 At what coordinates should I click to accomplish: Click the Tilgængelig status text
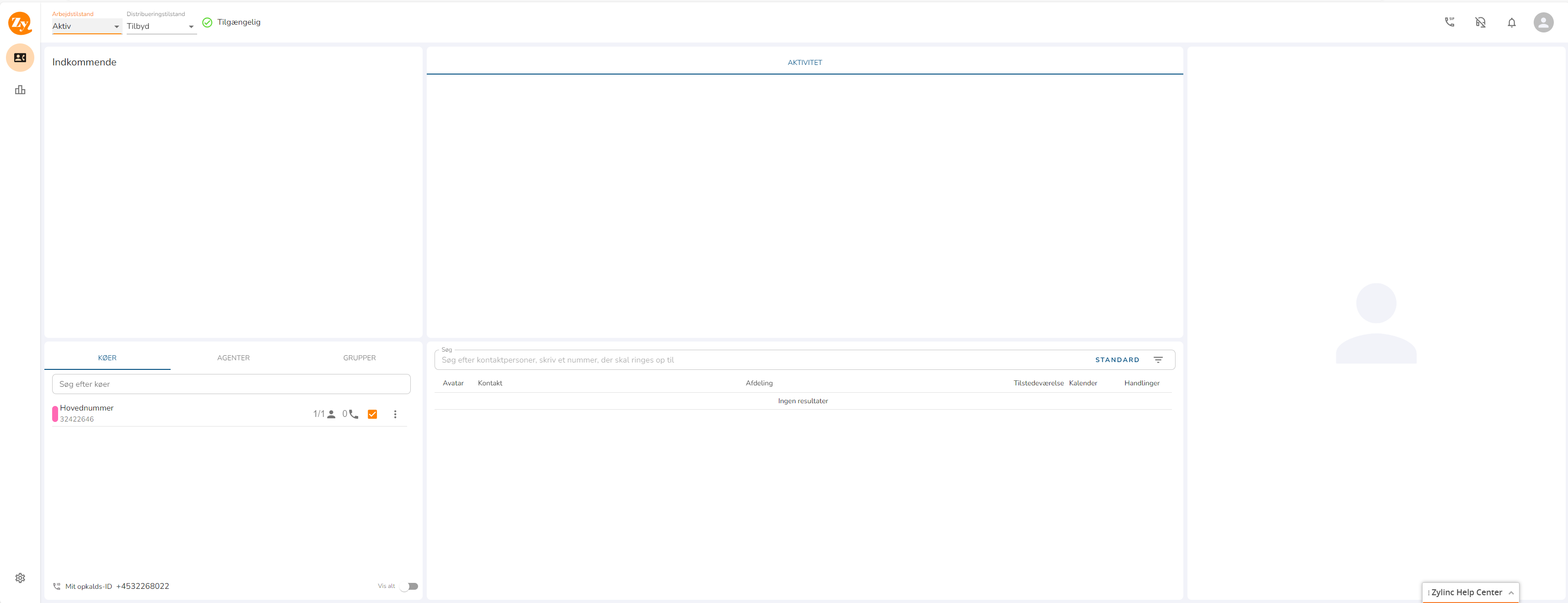(x=239, y=22)
